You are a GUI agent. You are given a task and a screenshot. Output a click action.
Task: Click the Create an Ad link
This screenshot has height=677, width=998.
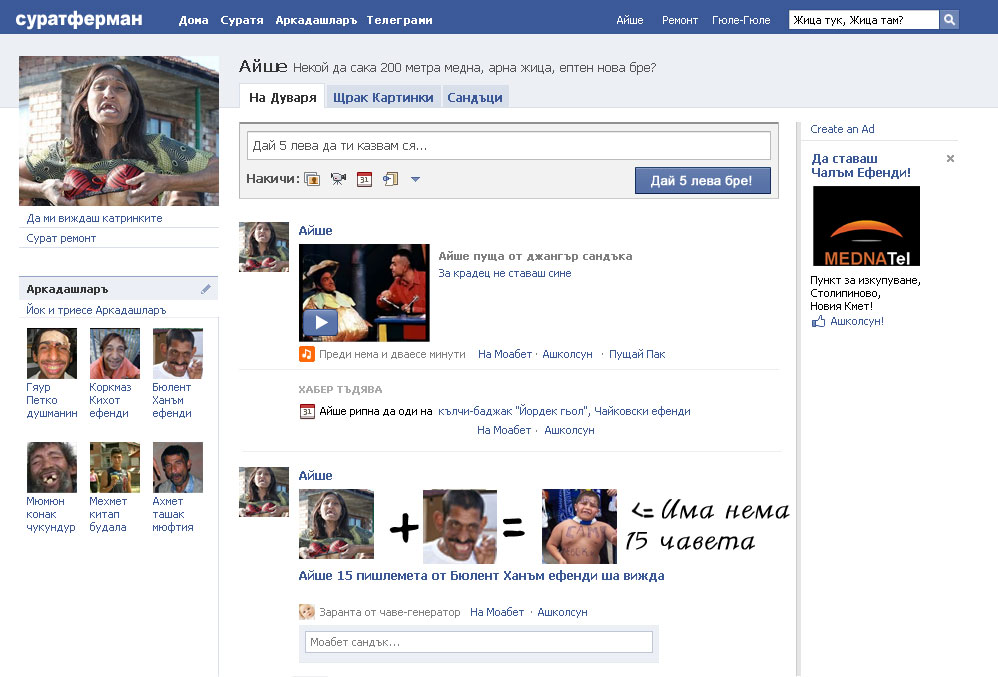(842, 129)
